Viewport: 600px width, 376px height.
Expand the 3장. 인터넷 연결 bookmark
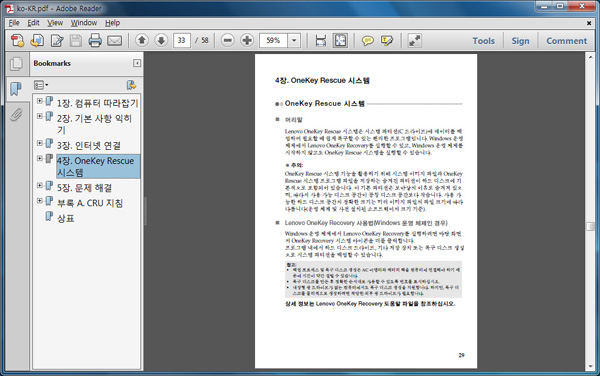[x=39, y=143]
